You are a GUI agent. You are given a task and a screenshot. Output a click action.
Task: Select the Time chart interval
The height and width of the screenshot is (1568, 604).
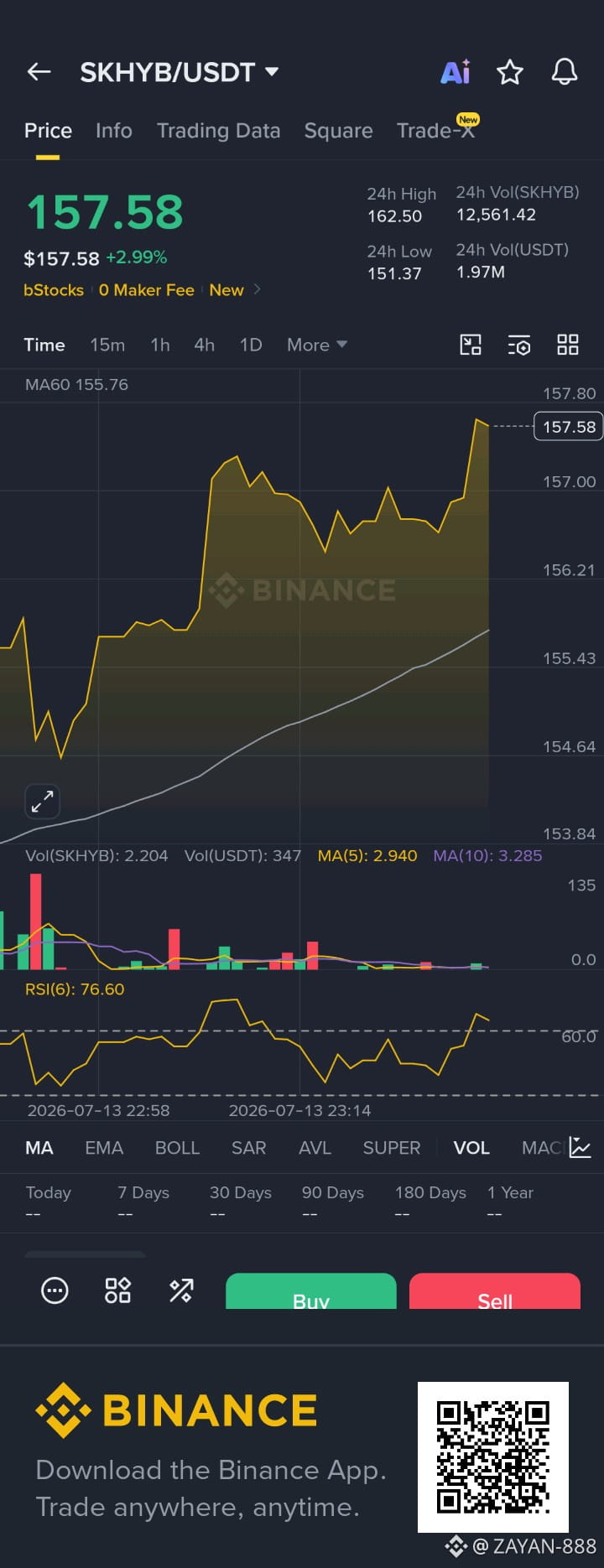[44, 345]
